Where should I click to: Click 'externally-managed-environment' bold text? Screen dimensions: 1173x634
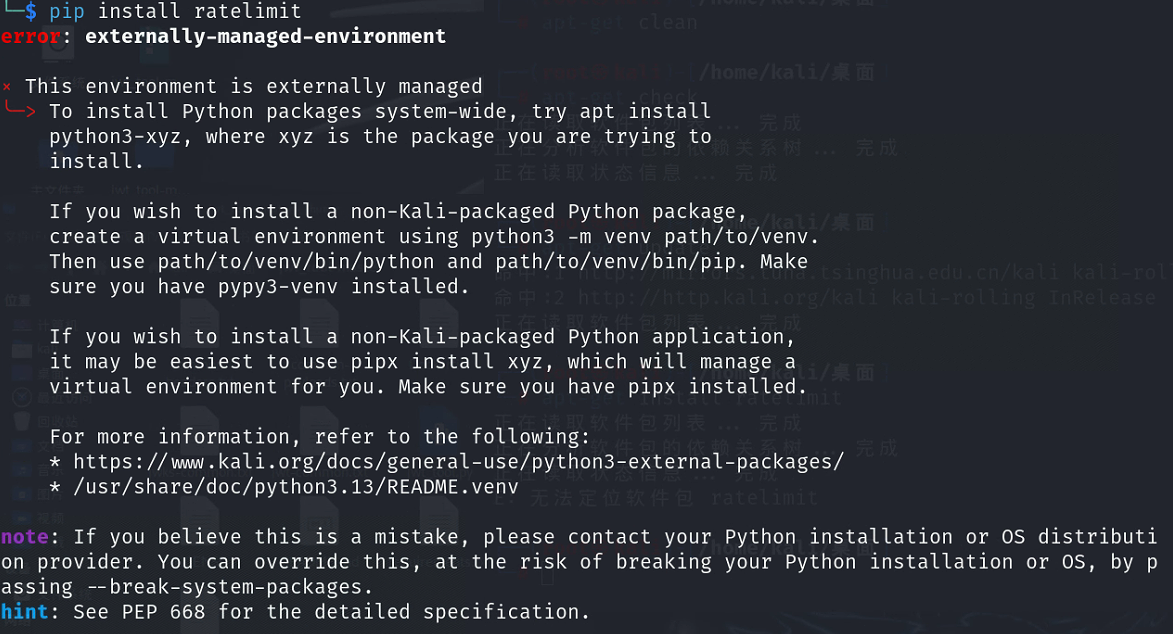(x=266, y=37)
